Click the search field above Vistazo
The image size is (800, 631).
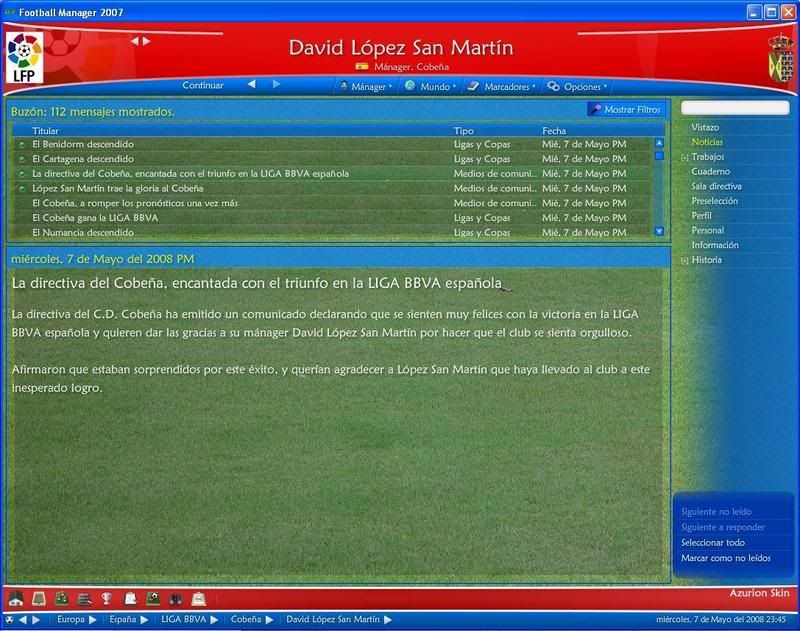(735, 107)
